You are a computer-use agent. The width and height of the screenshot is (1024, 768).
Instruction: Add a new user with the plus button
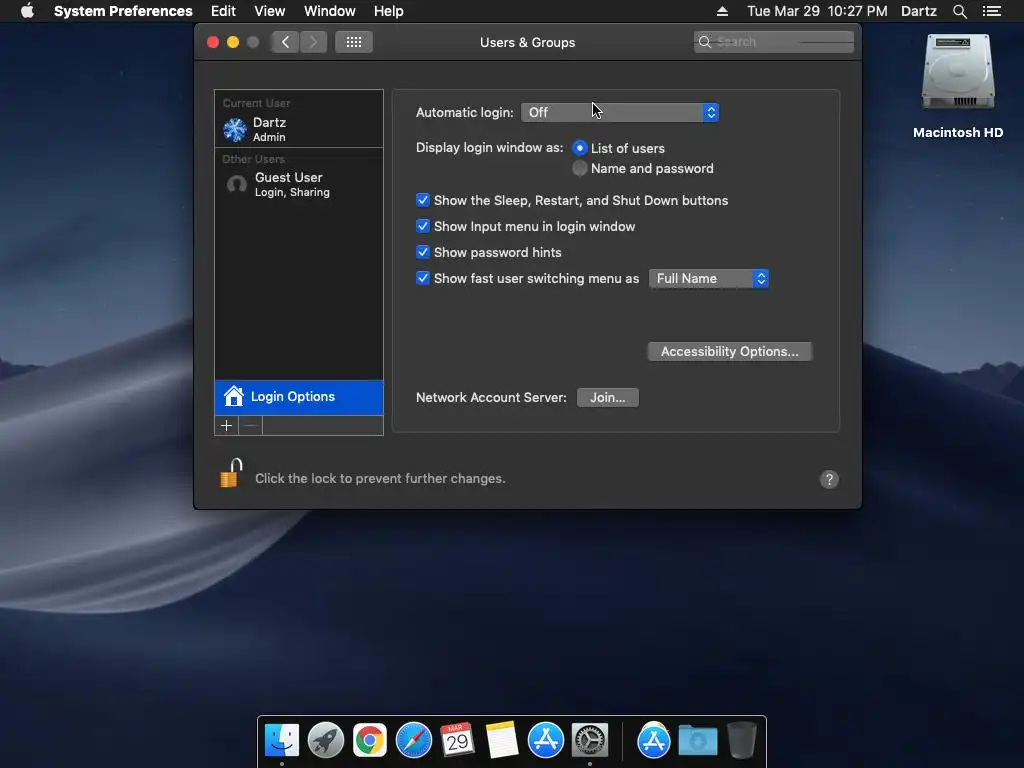point(227,426)
